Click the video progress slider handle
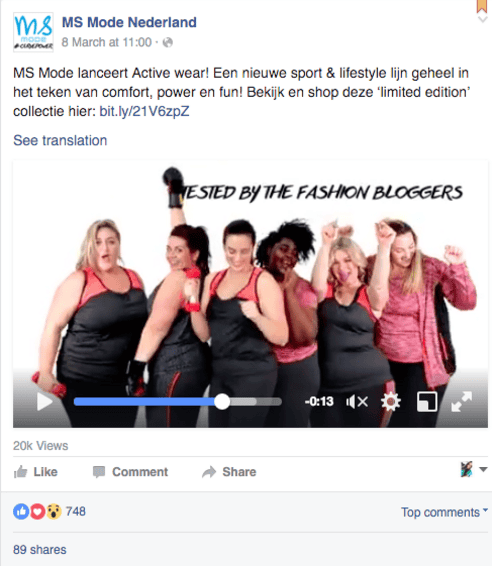This screenshot has height=566, width=492. pos(222,401)
